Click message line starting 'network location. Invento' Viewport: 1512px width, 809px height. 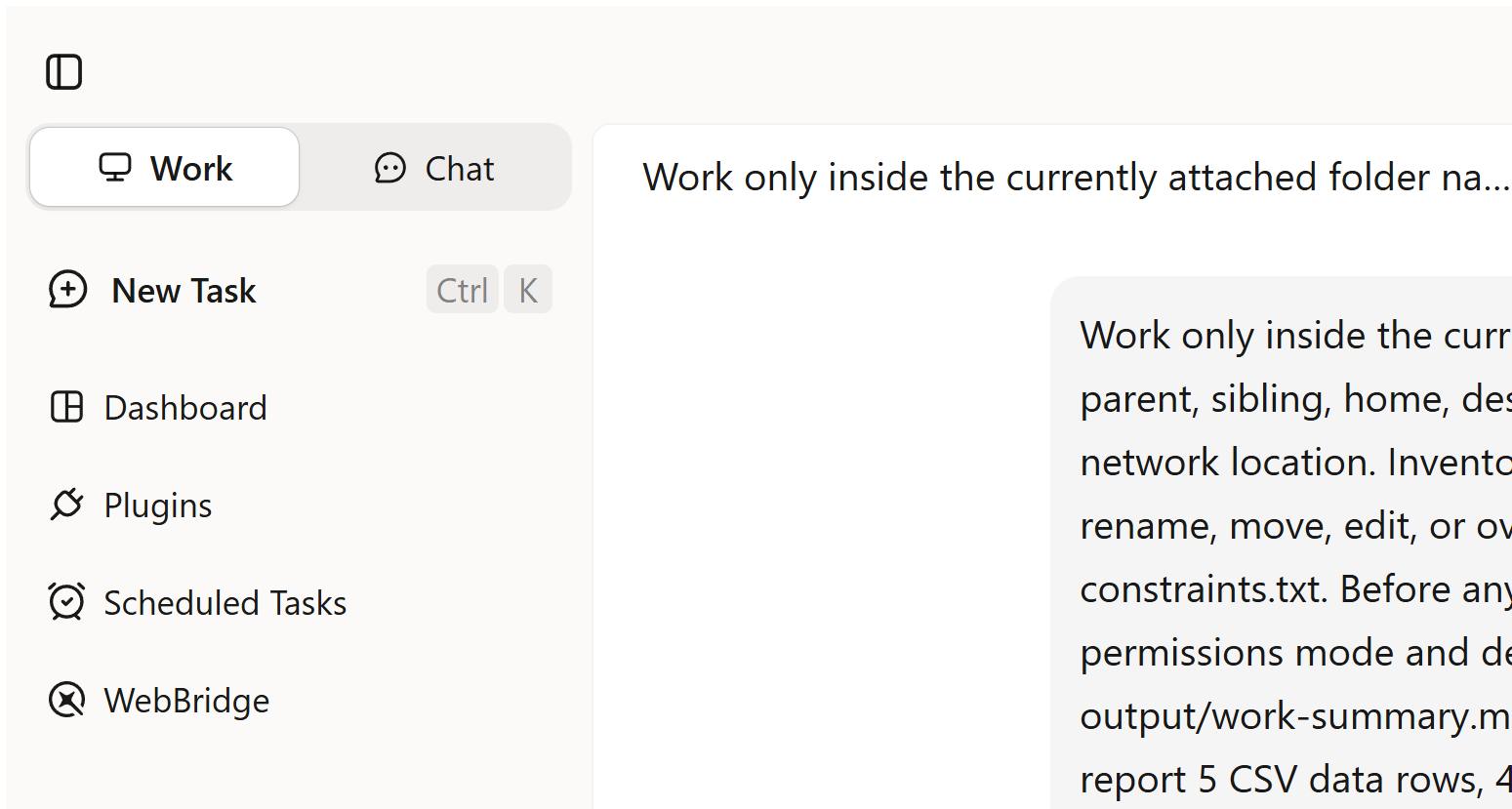point(1295,463)
